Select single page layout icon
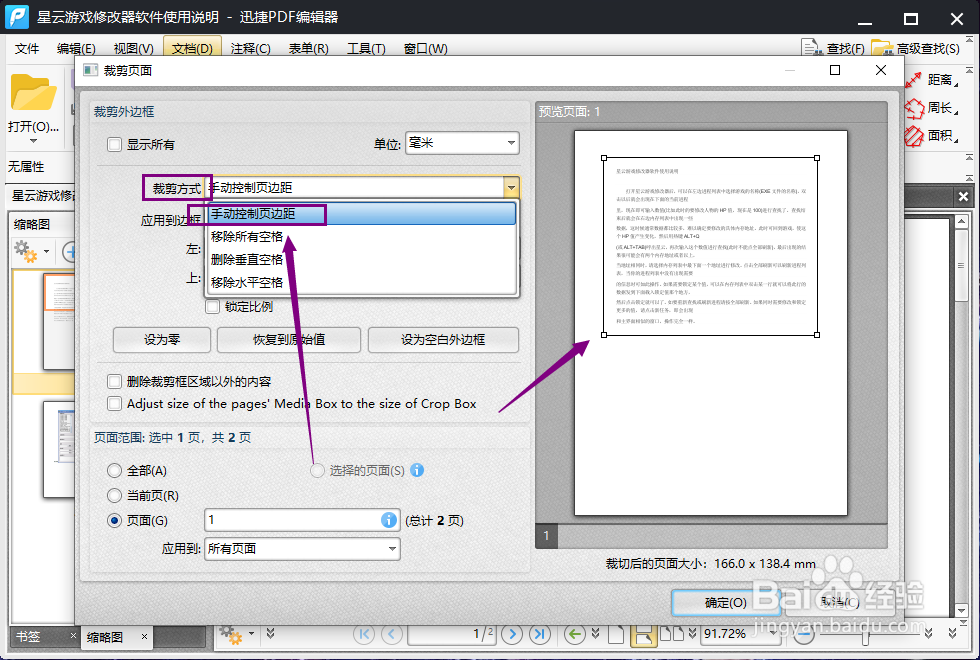The height and width of the screenshot is (660, 980). point(616,634)
